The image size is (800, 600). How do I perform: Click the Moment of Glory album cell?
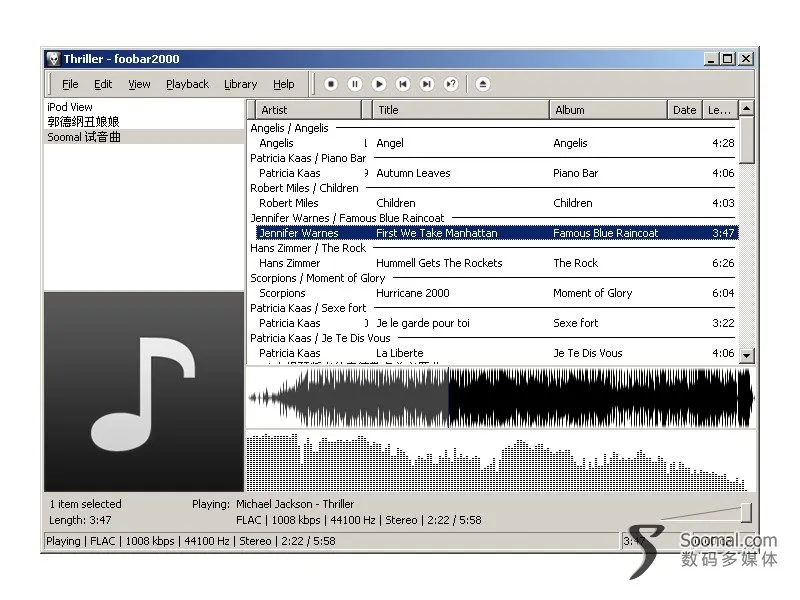pyautogui.click(x=592, y=293)
